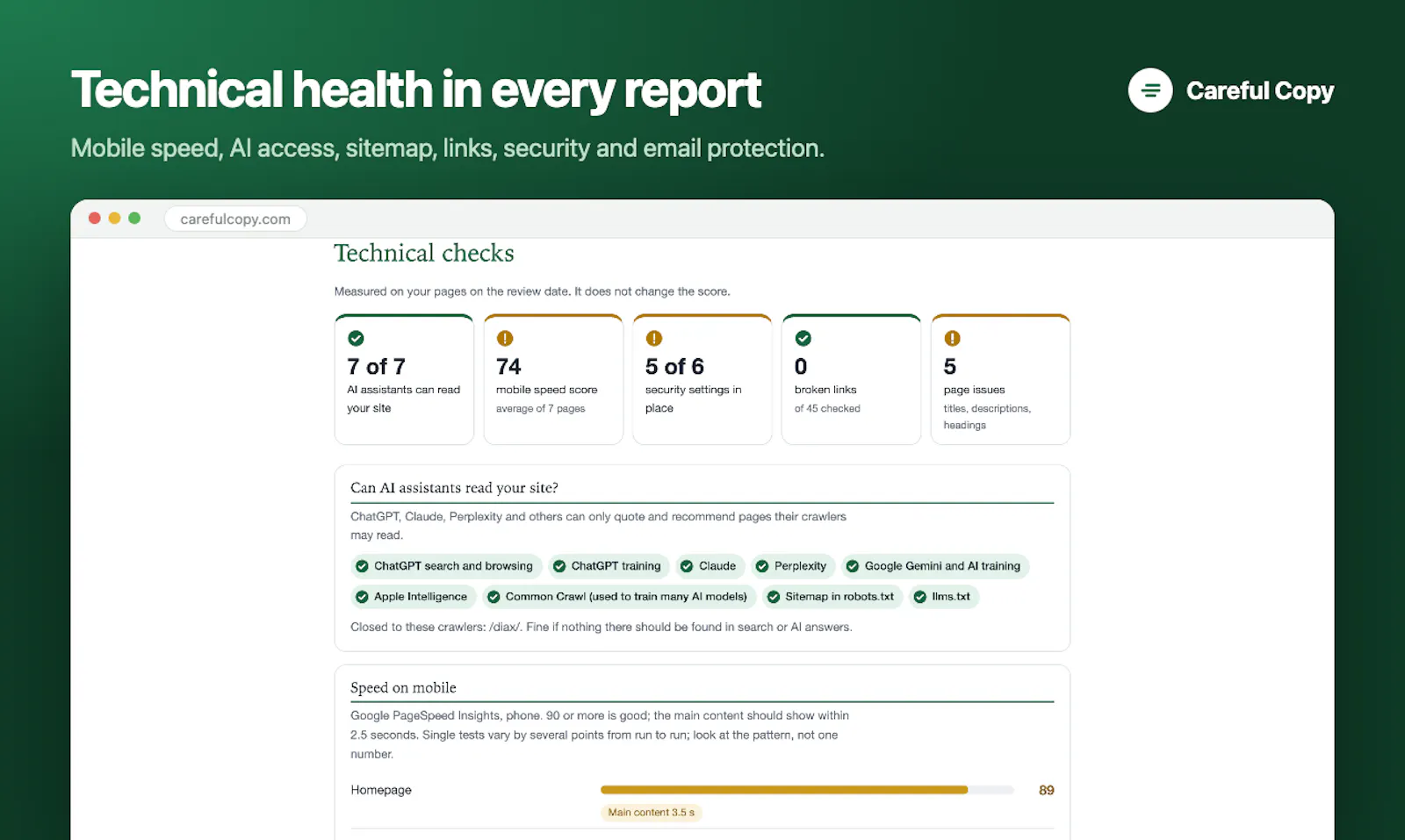This screenshot has height=840, width=1405.
Task: Click the warning icon on the '5 of 6' security card
Action: 654,338
